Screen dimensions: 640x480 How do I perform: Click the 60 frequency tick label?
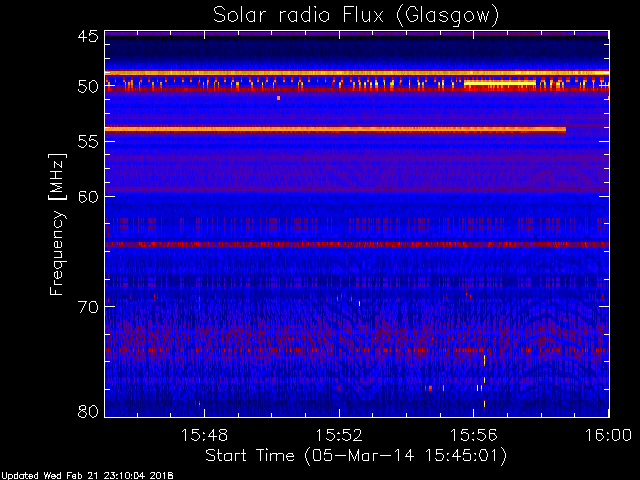[x=88, y=196]
